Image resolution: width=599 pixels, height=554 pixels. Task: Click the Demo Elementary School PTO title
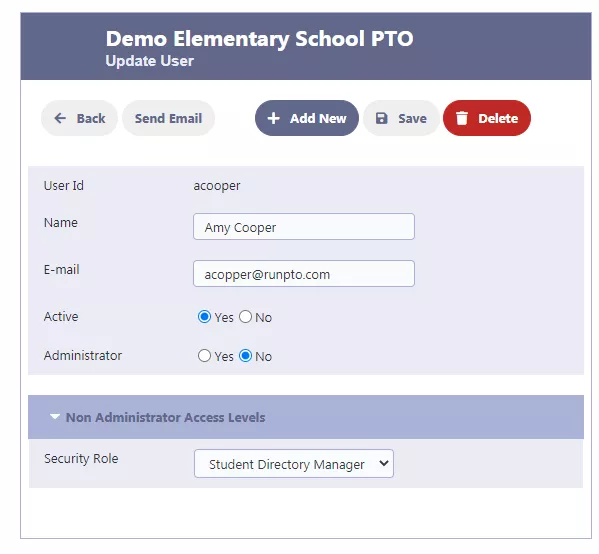tap(259, 39)
